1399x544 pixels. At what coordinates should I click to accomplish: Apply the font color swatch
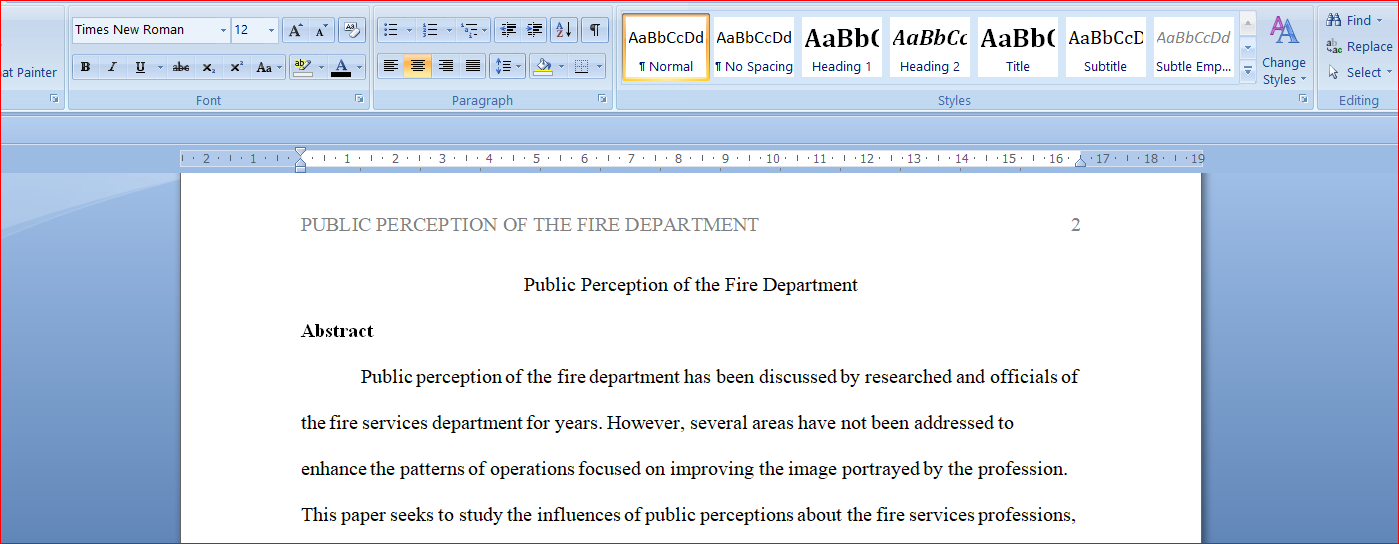pyautogui.click(x=341, y=67)
